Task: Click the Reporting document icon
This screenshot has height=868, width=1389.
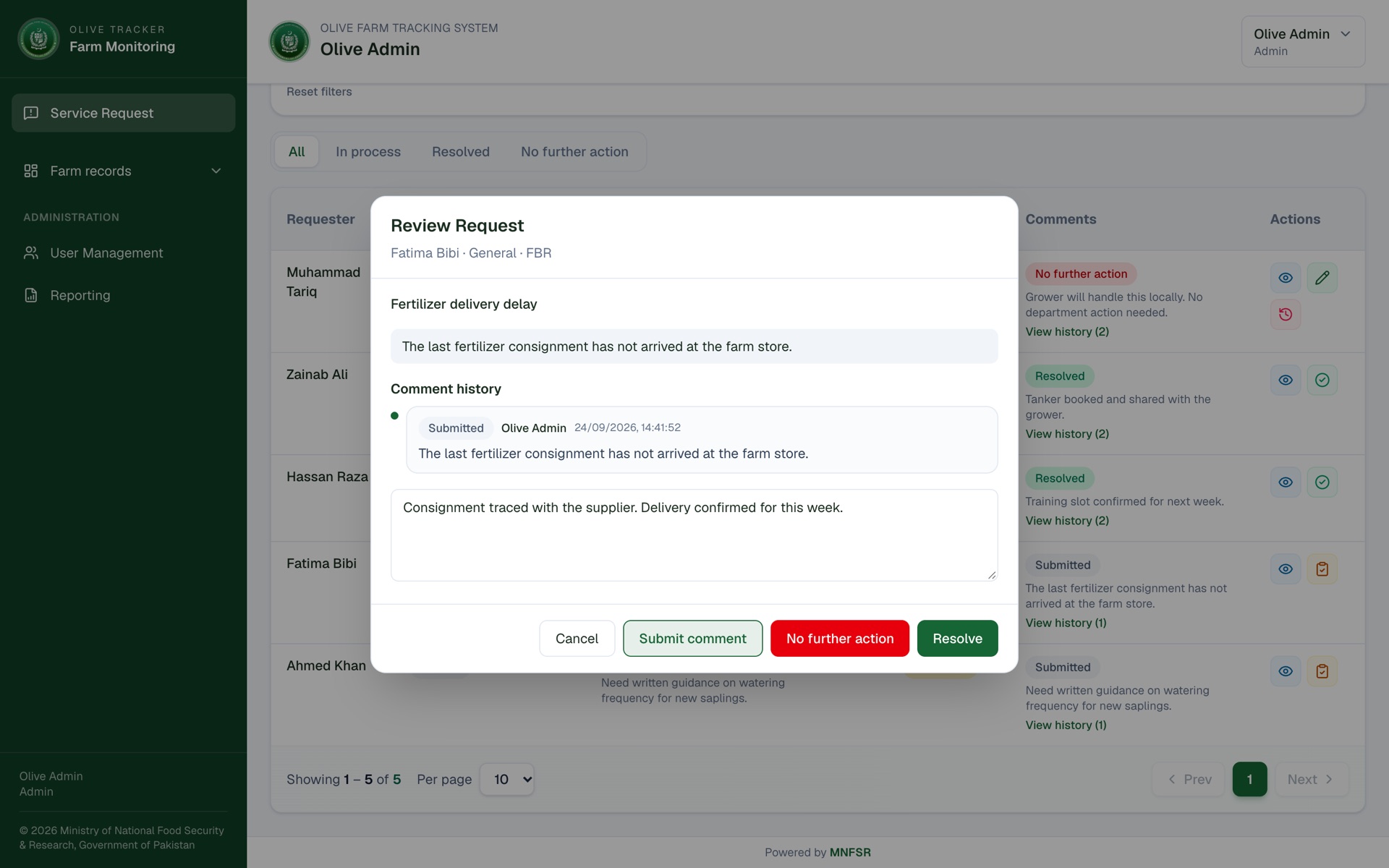Action: pos(31,295)
